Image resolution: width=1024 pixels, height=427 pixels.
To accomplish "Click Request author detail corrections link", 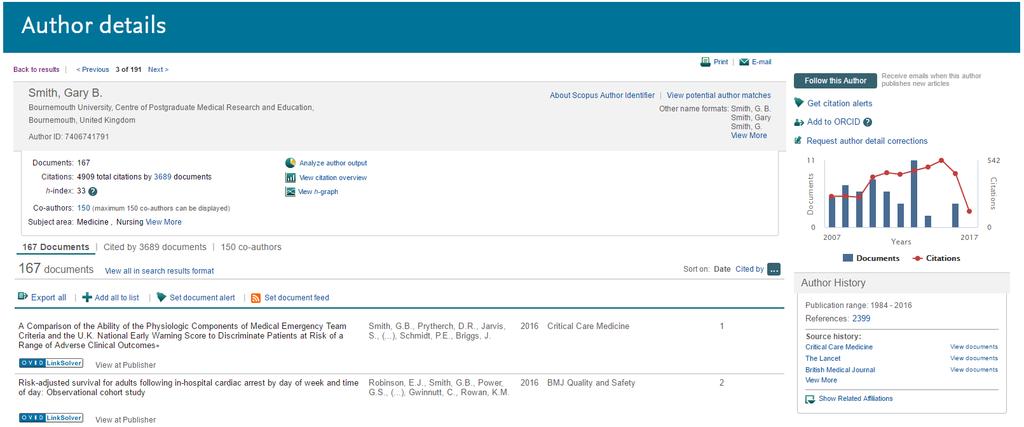I will [x=867, y=140].
